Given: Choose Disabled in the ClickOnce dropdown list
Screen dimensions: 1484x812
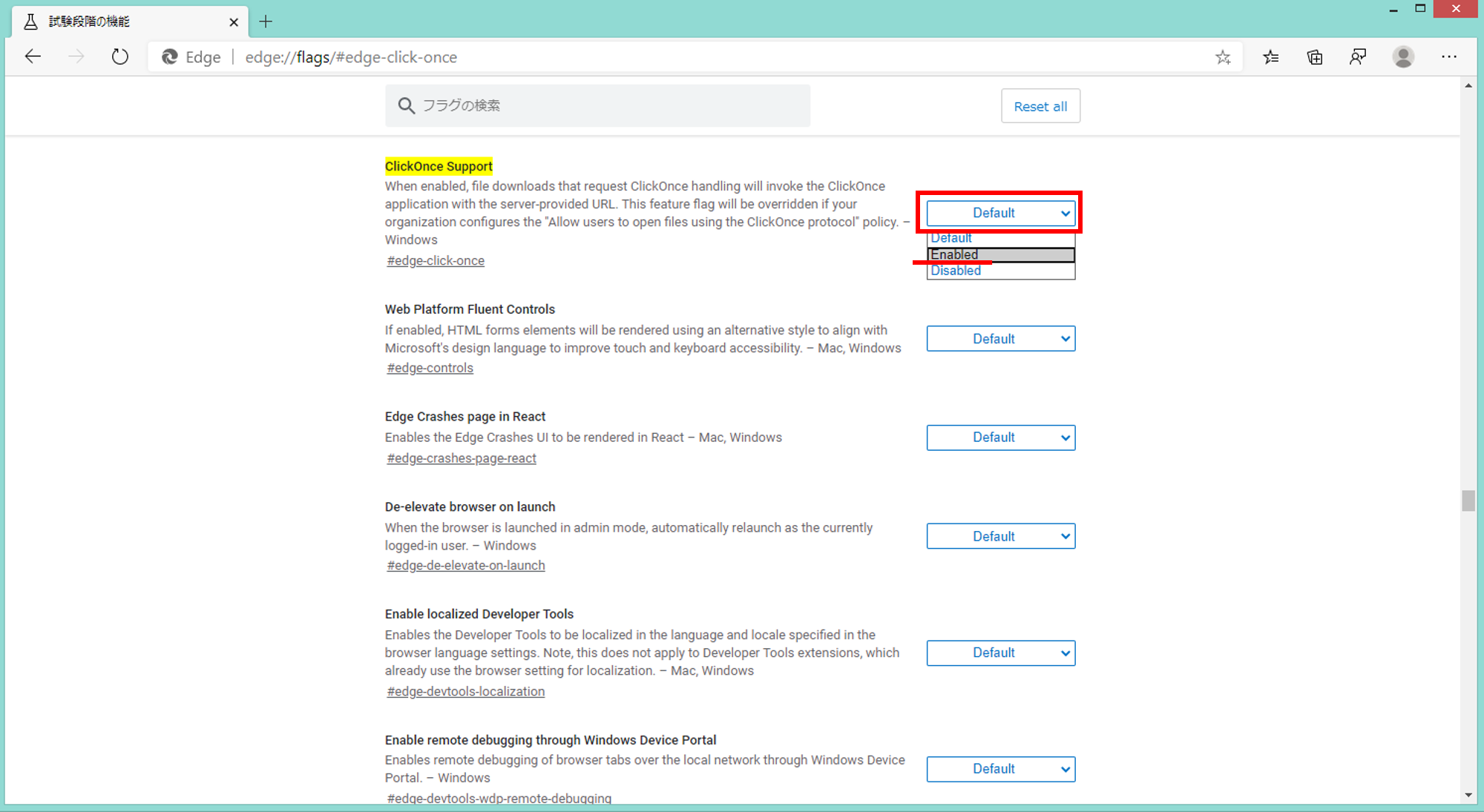Looking at the screenshot, I should [1000, 271].
